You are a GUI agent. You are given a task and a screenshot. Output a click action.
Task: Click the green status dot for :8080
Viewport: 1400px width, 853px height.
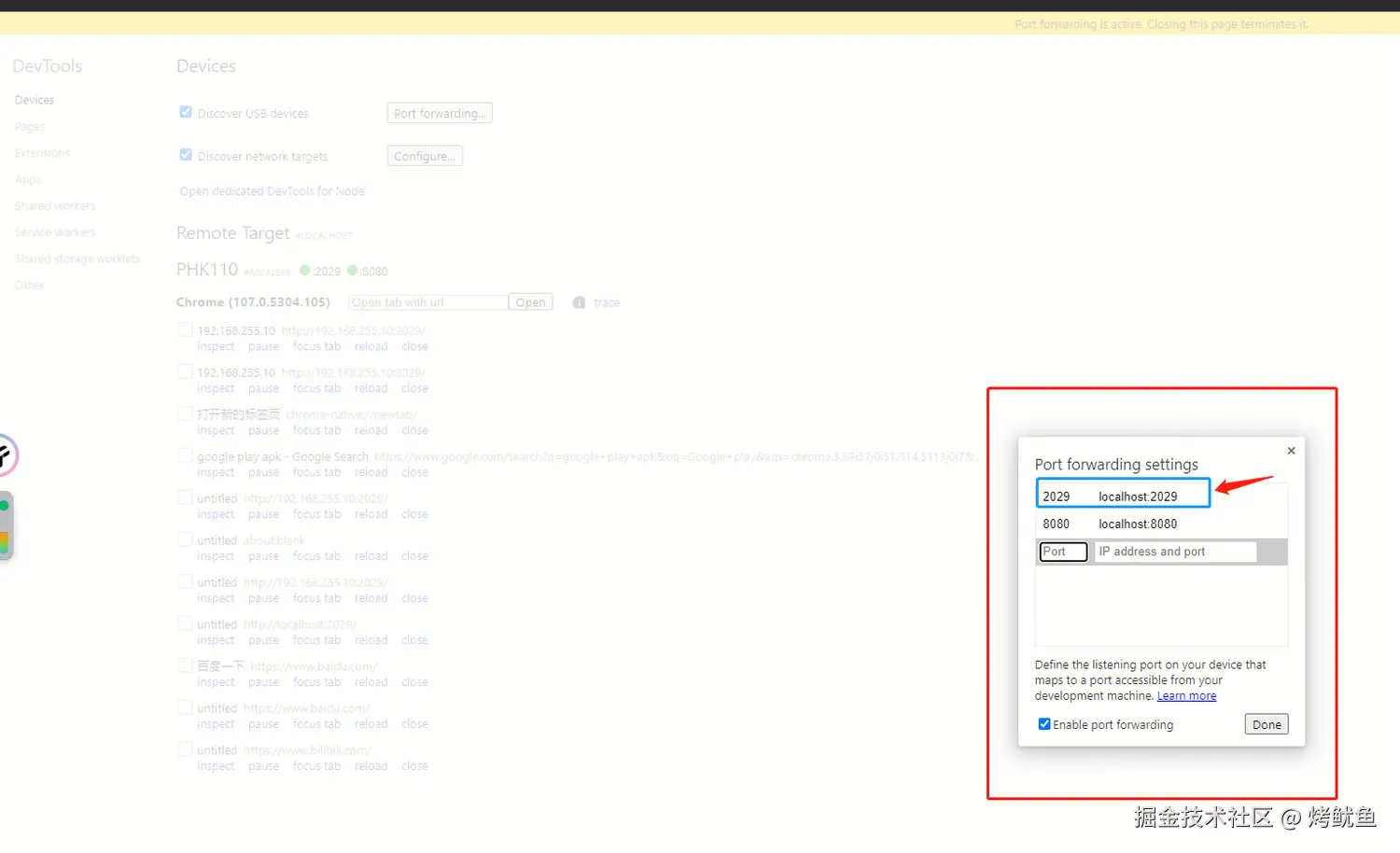[353, 271]
